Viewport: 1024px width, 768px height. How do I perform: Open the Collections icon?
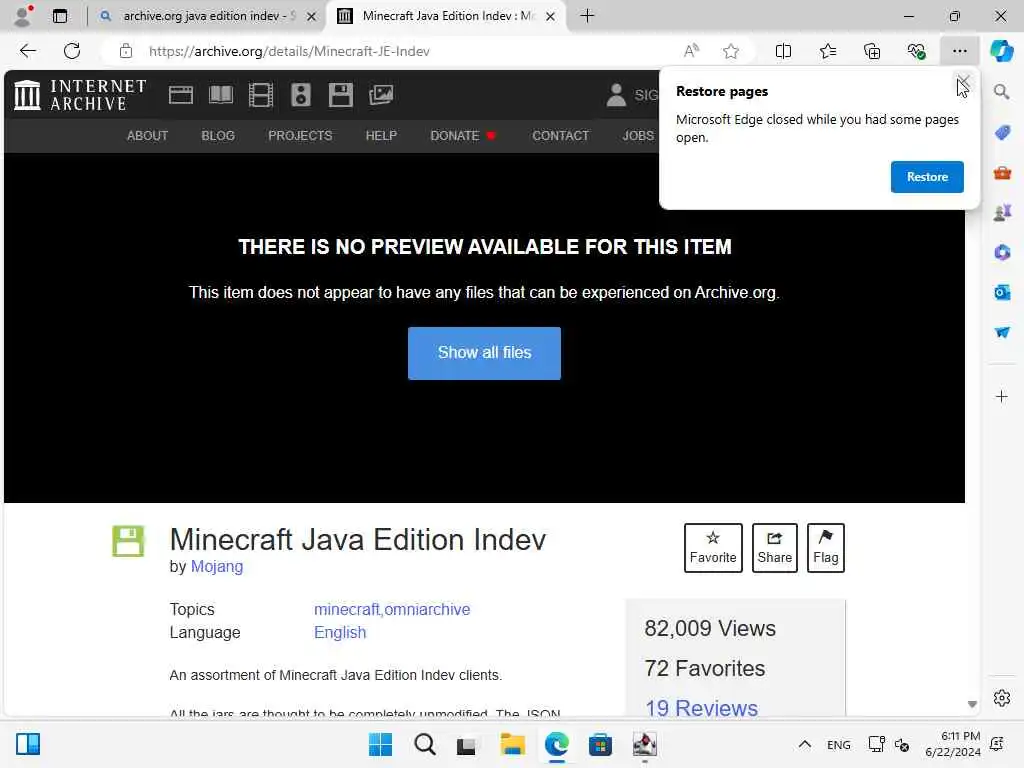pos(872,51)
